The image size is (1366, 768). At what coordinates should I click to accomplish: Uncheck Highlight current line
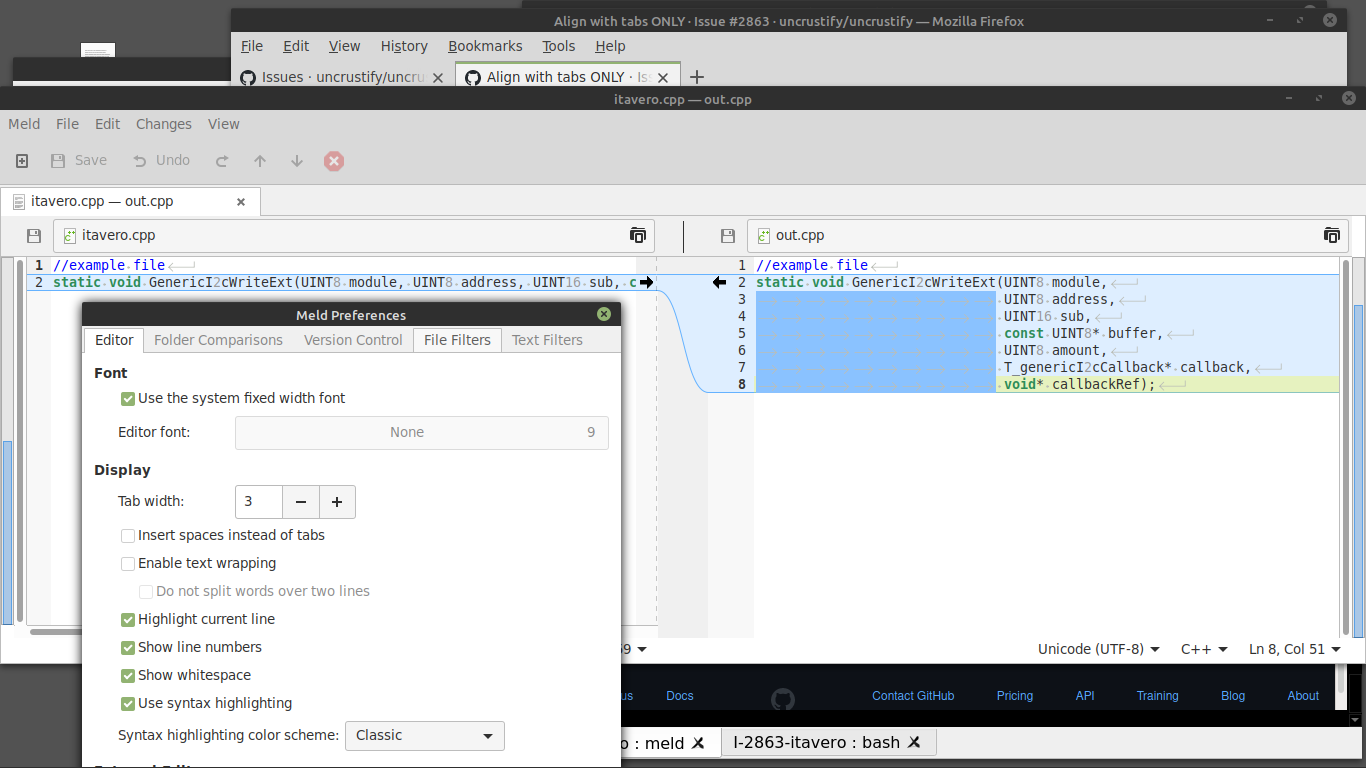(x=128, y=619)
